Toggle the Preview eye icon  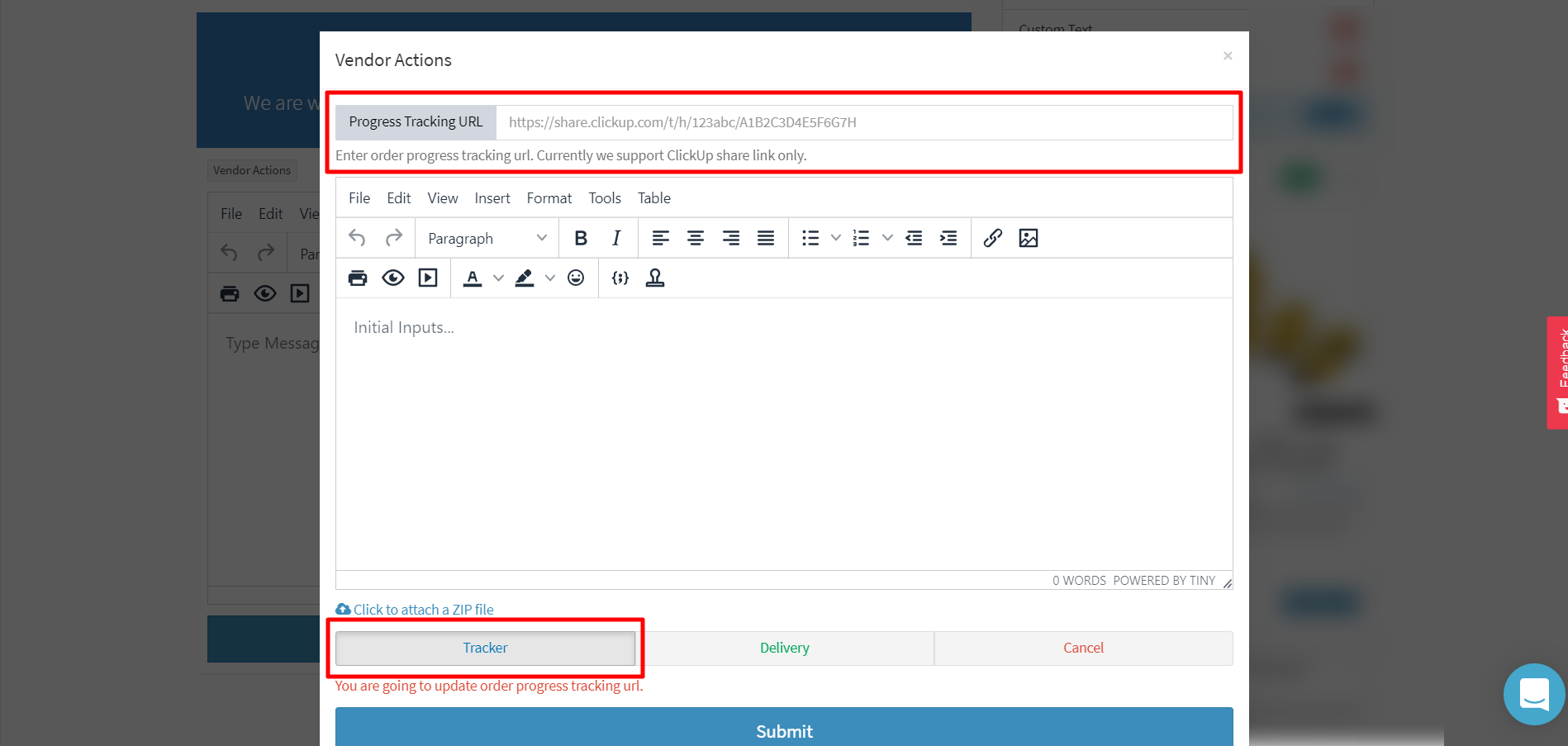click(x=393, y=278)
